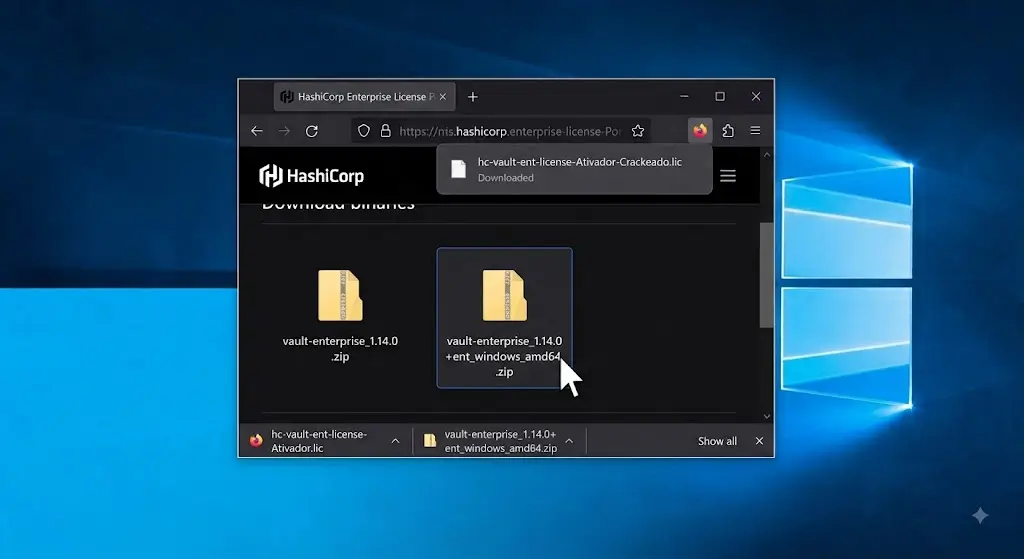
Task: Open the HashiCorp site hamburger menu
Action: click(728, 176)
